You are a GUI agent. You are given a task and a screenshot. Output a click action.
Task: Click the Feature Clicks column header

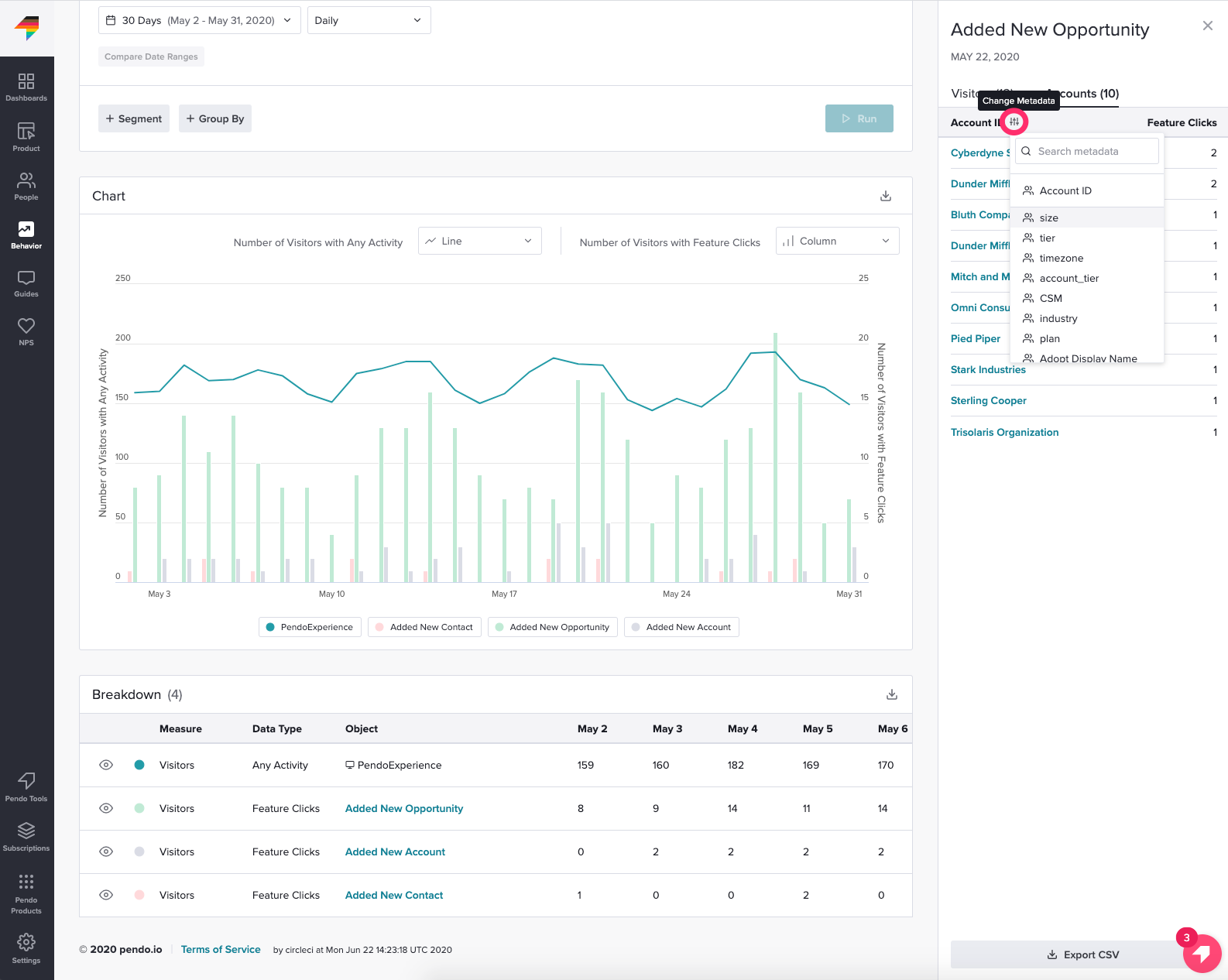tap(1182, 122)
